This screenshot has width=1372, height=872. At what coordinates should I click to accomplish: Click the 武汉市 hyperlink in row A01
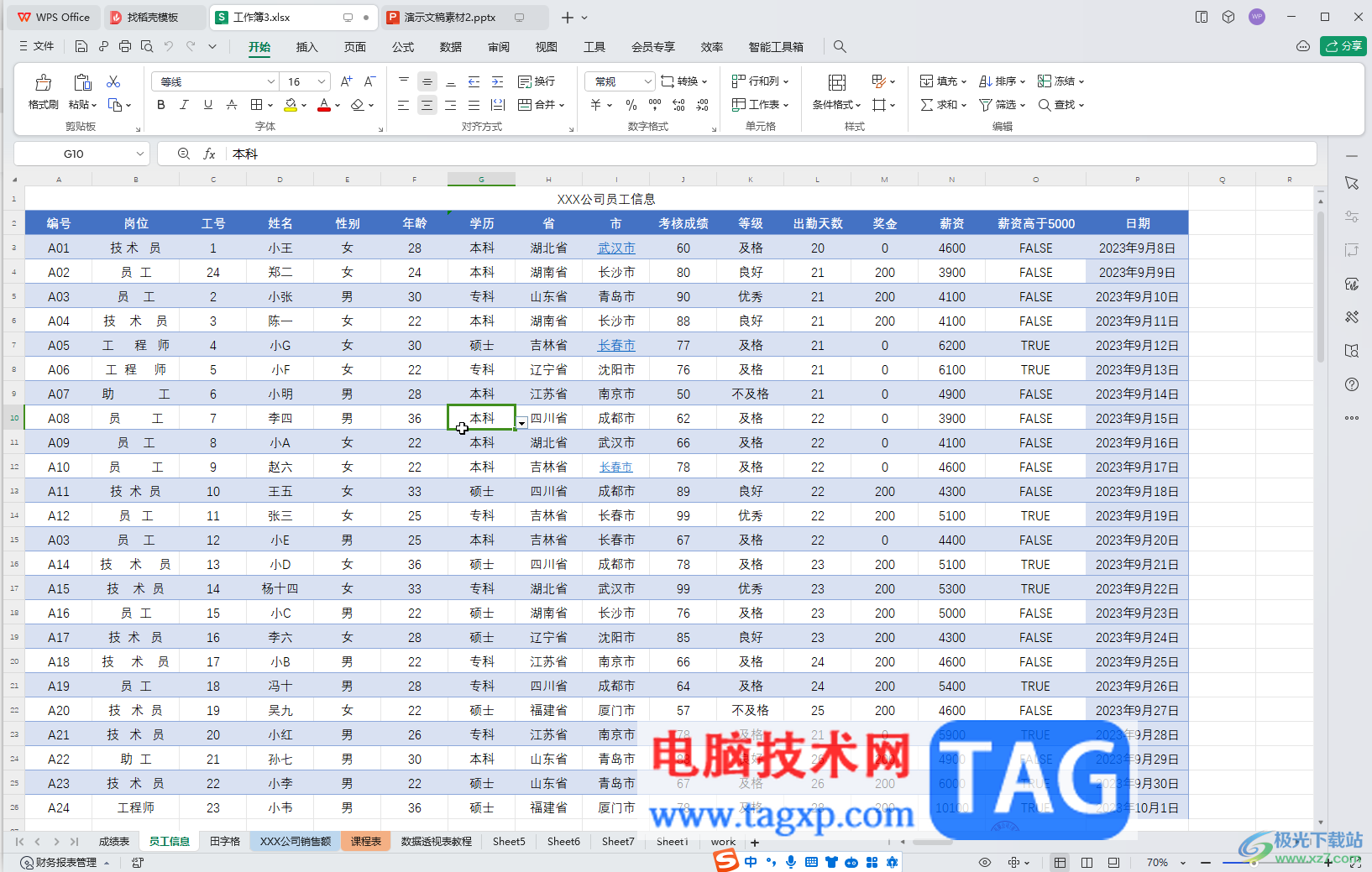(x=616, y=248)
